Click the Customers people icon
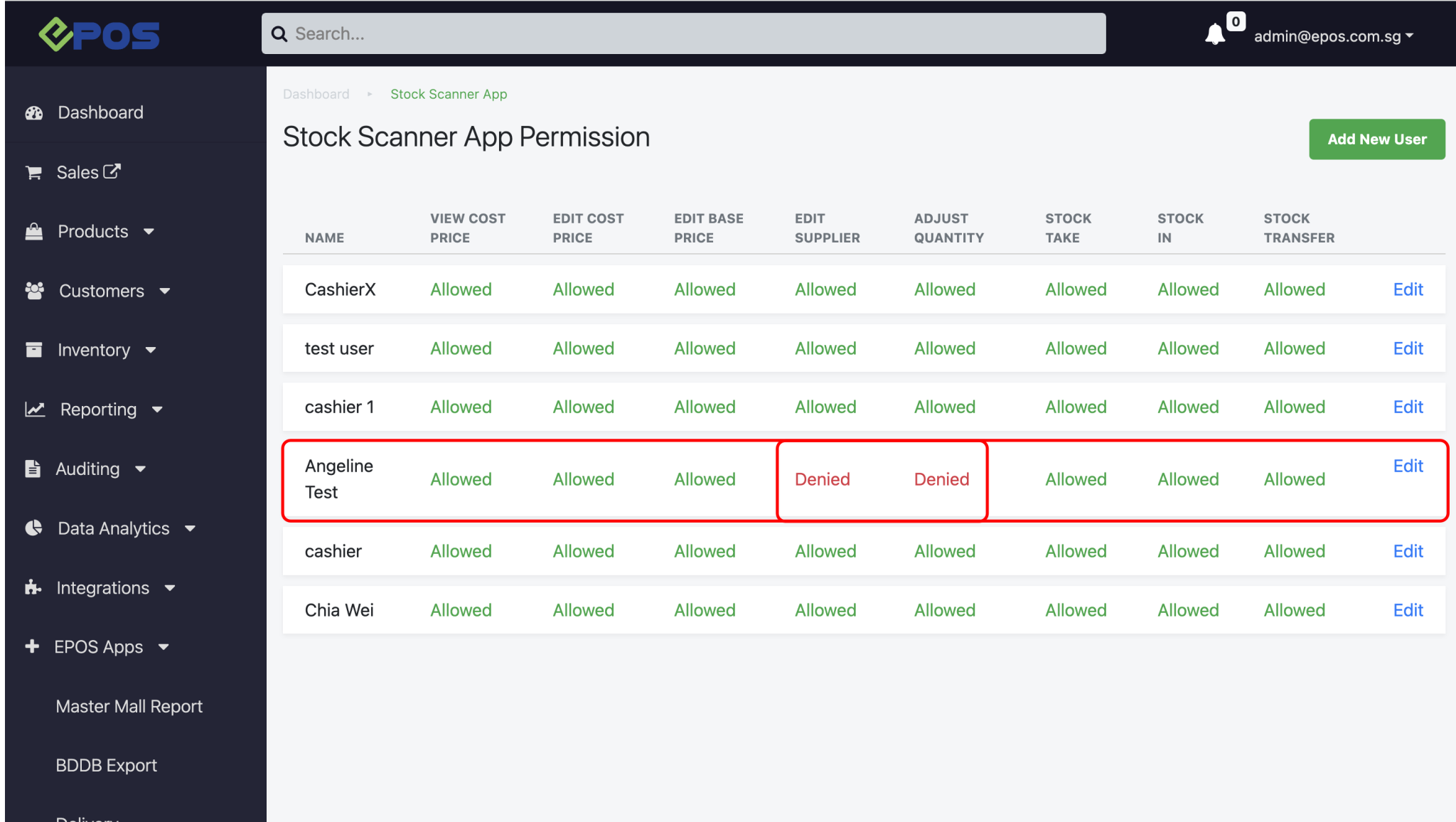The image size is (1456, 822). (x=34, y=290)
